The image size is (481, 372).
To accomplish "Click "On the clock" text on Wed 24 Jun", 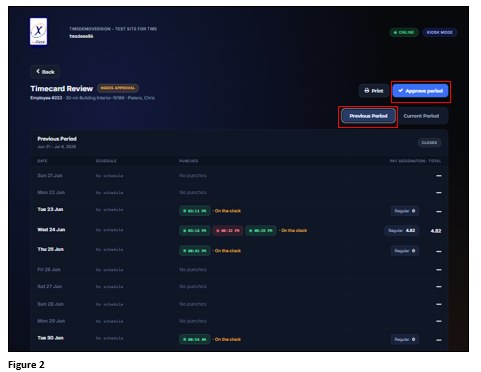I will click(x=294, y=230).
